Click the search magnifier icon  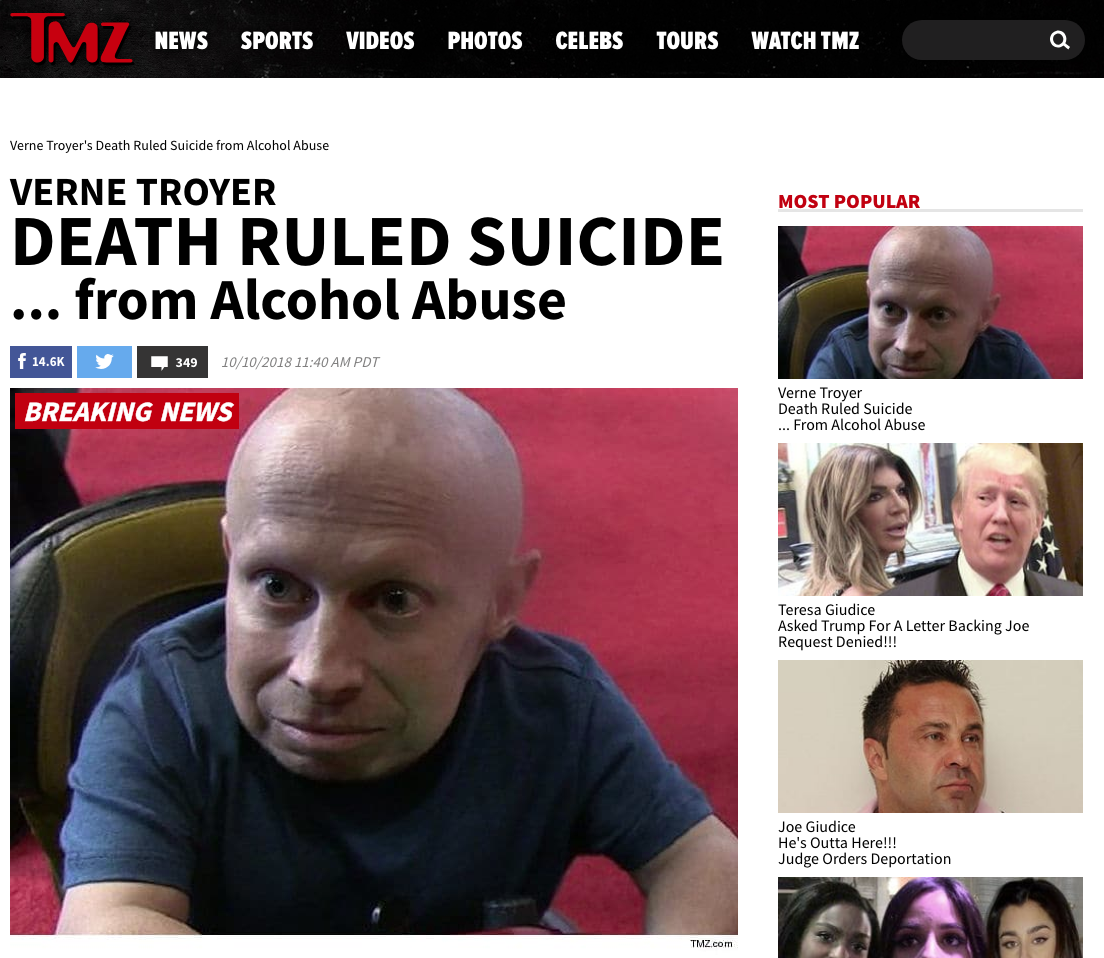(1059, 40)
